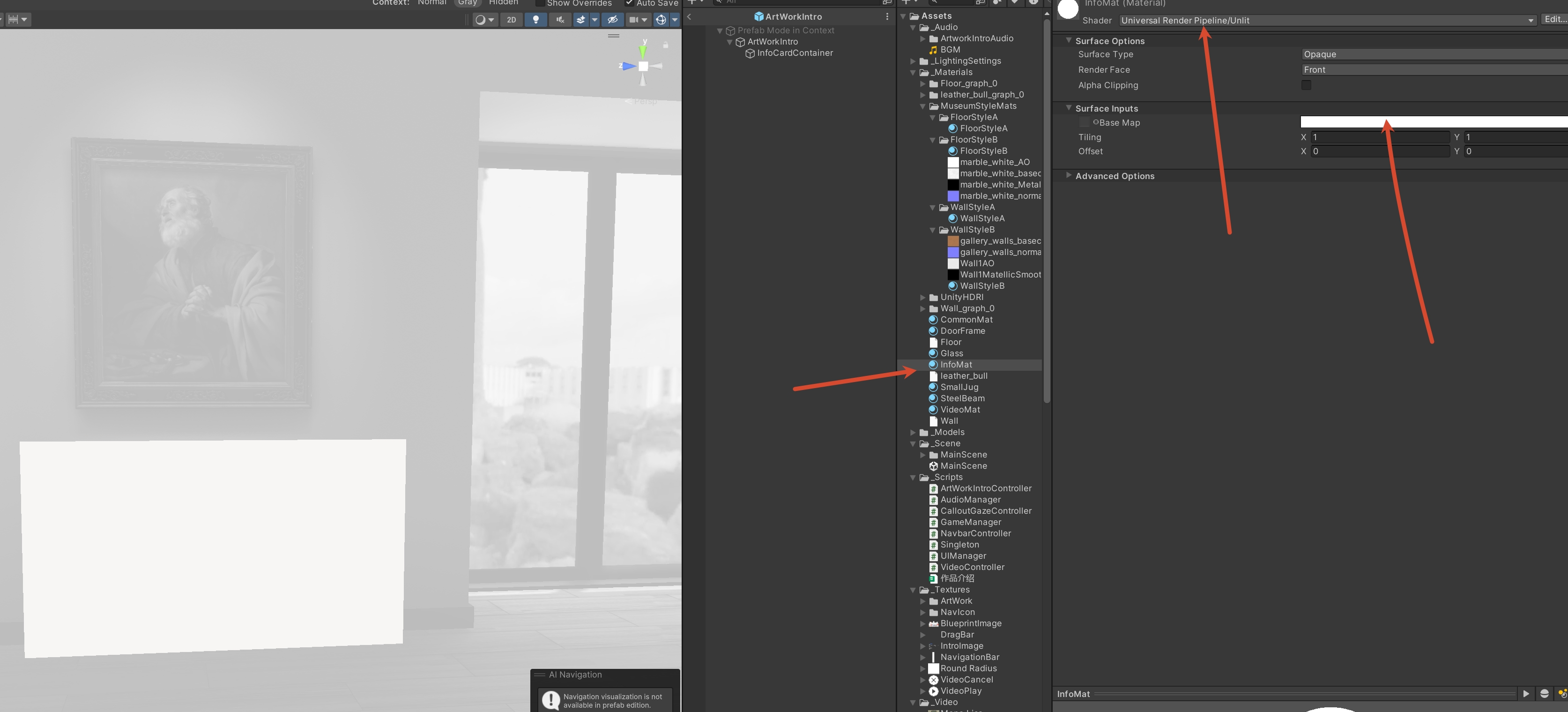Toggle scene effects (skybox/fog) icon
1568x712 pixels.
[581, 20]
